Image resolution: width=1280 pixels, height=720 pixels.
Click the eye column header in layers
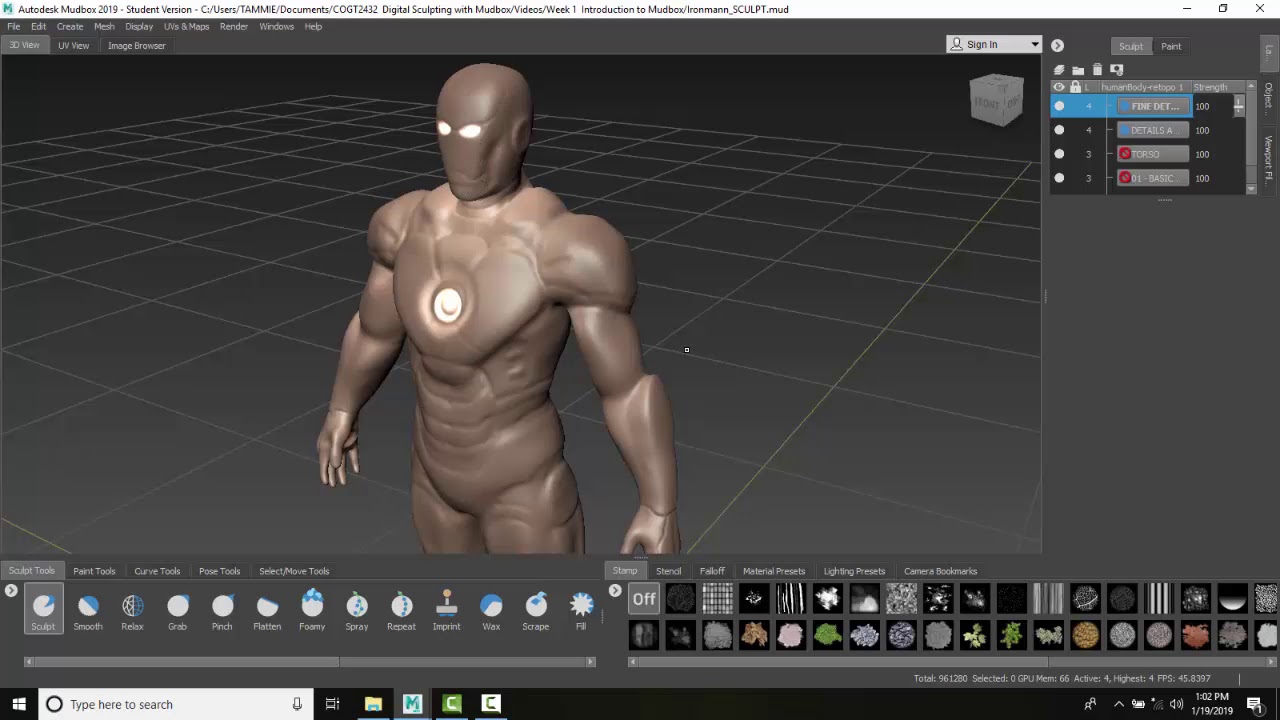(1059, 87)
